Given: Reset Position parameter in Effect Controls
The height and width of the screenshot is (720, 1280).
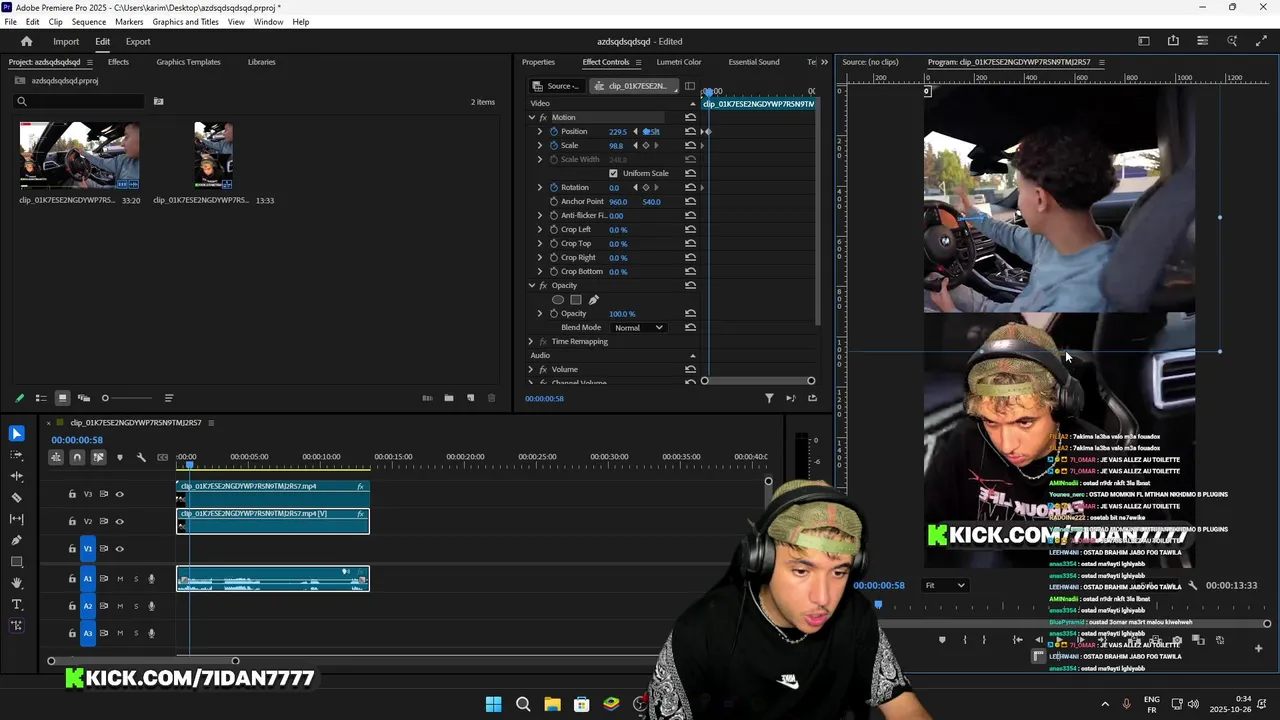Looking at the screenshot, I should 690,131.
